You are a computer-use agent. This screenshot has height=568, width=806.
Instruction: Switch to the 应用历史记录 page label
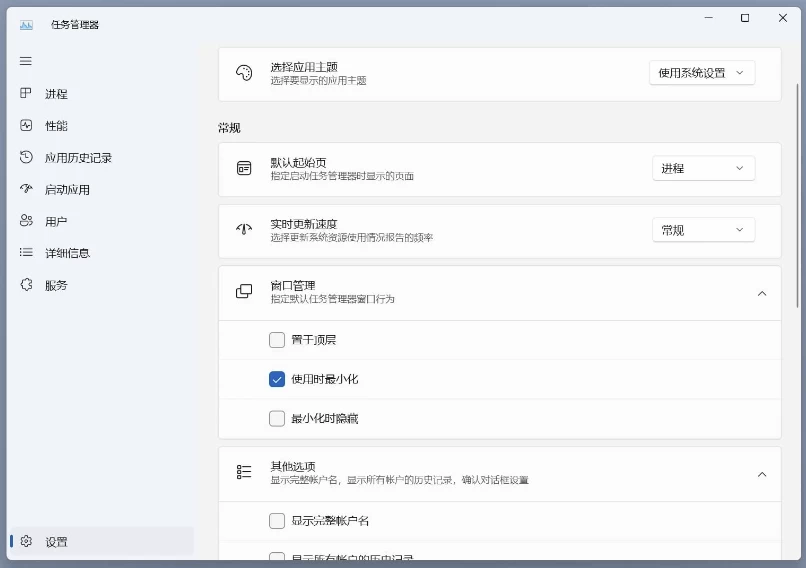tap(78, 158)
